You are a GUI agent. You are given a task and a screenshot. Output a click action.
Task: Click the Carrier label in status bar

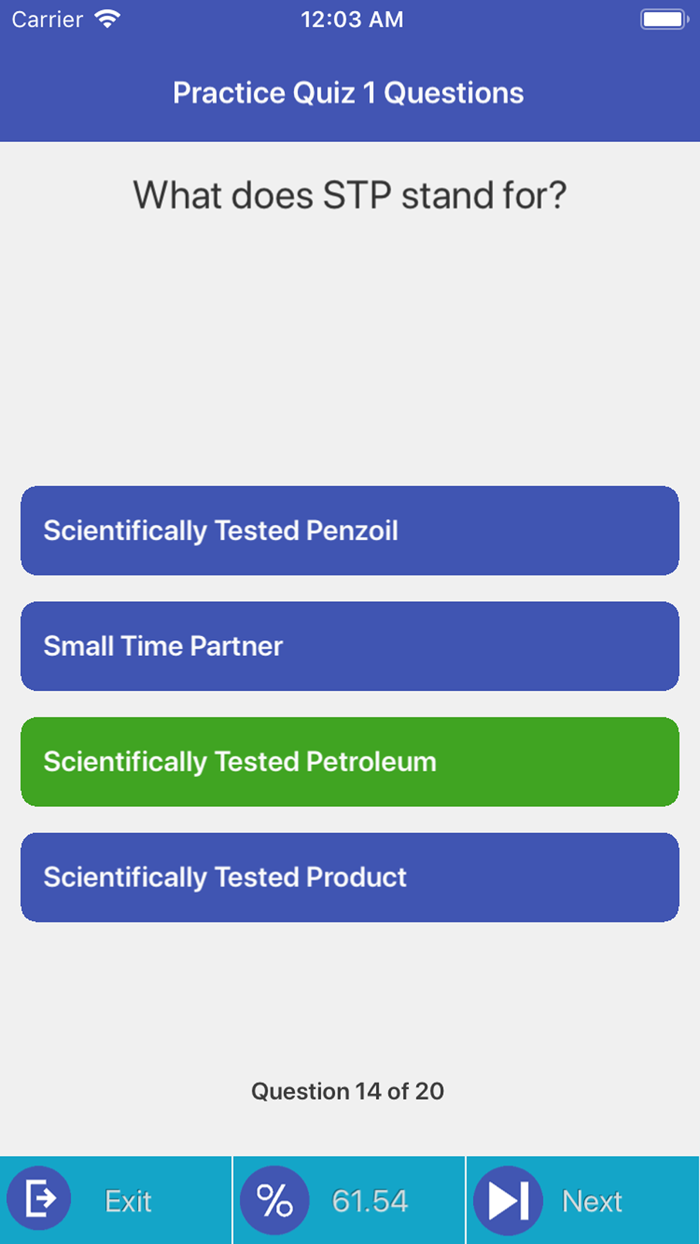pyautogui.click(x=47, y=19)
